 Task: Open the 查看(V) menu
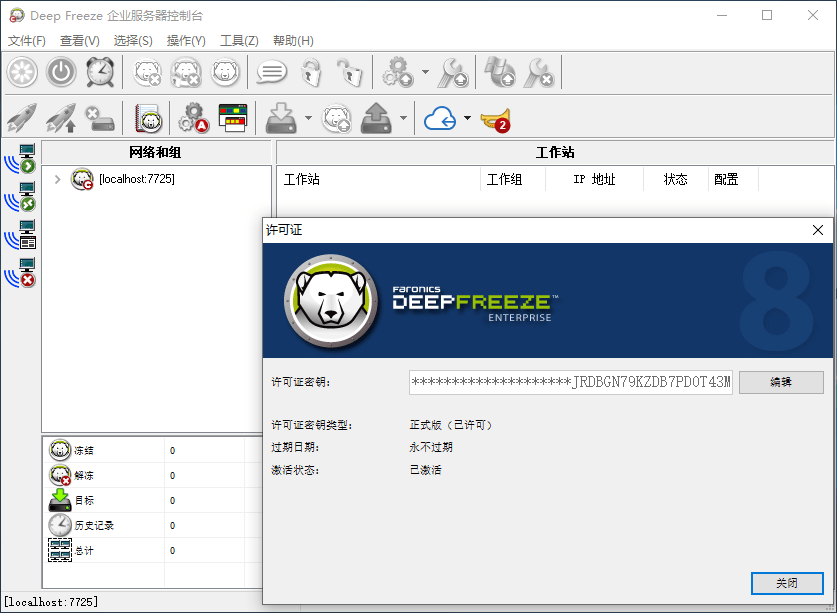pyautogui.click(x=80, y=41)
